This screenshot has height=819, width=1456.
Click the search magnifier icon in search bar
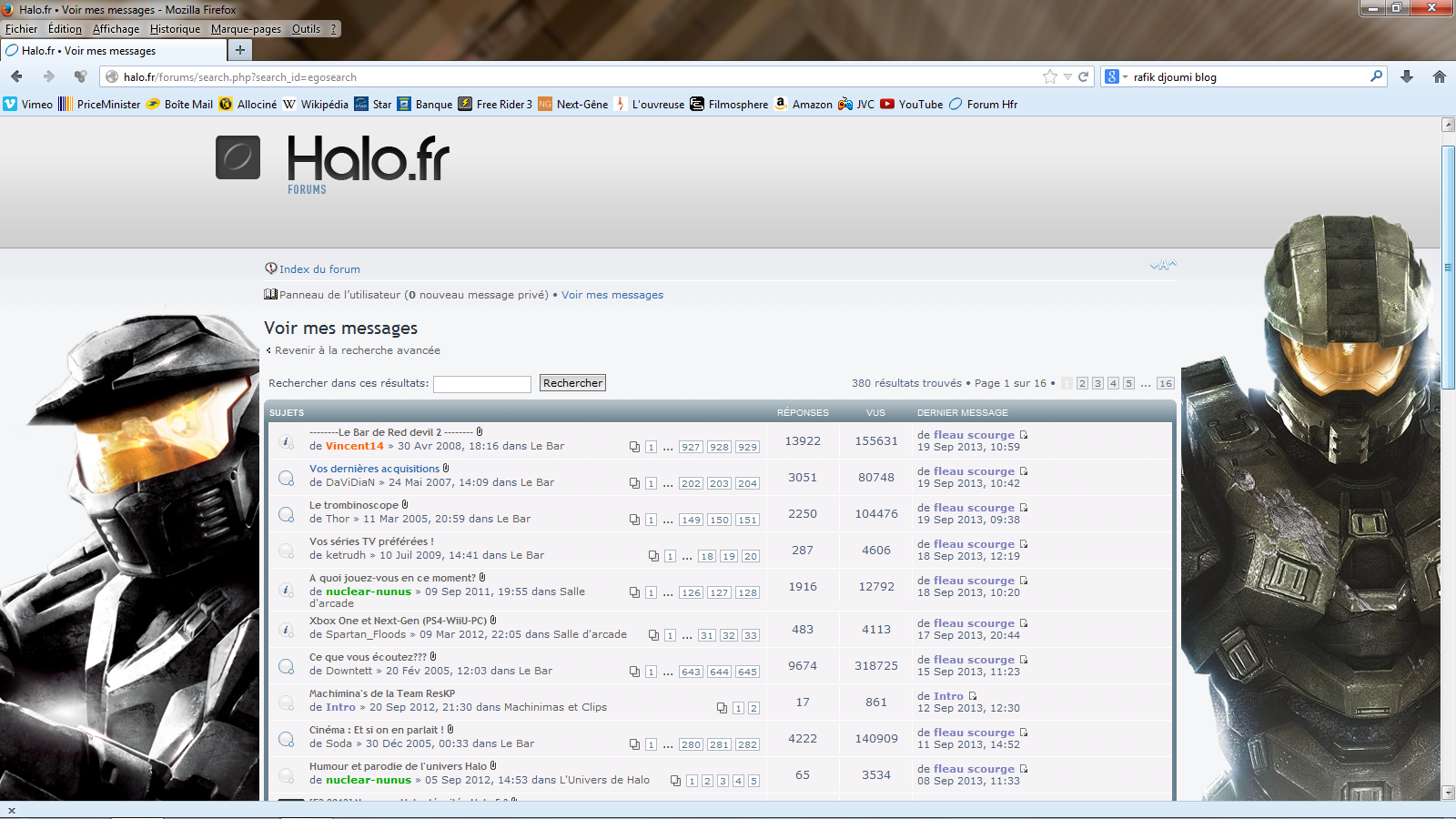pyautogui.click(x=1376, y=76)
